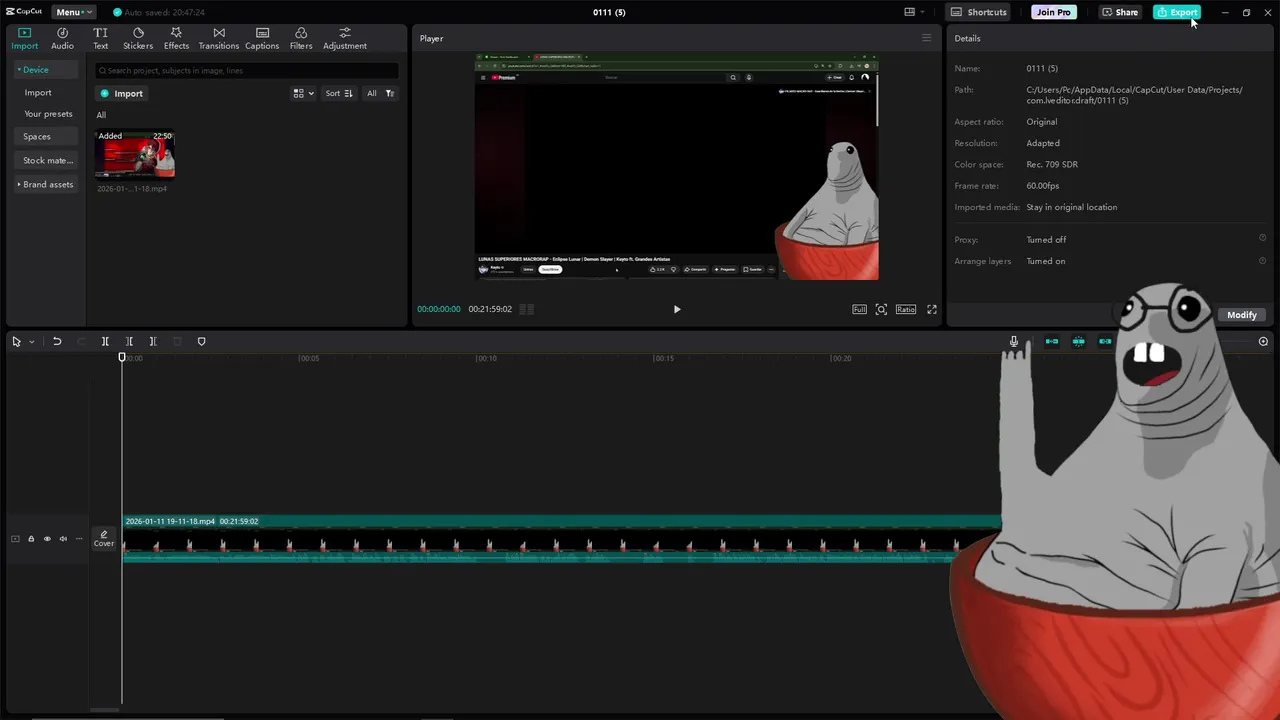
Task: Select Stock materials in sidebar
Action: pos(48,160)
